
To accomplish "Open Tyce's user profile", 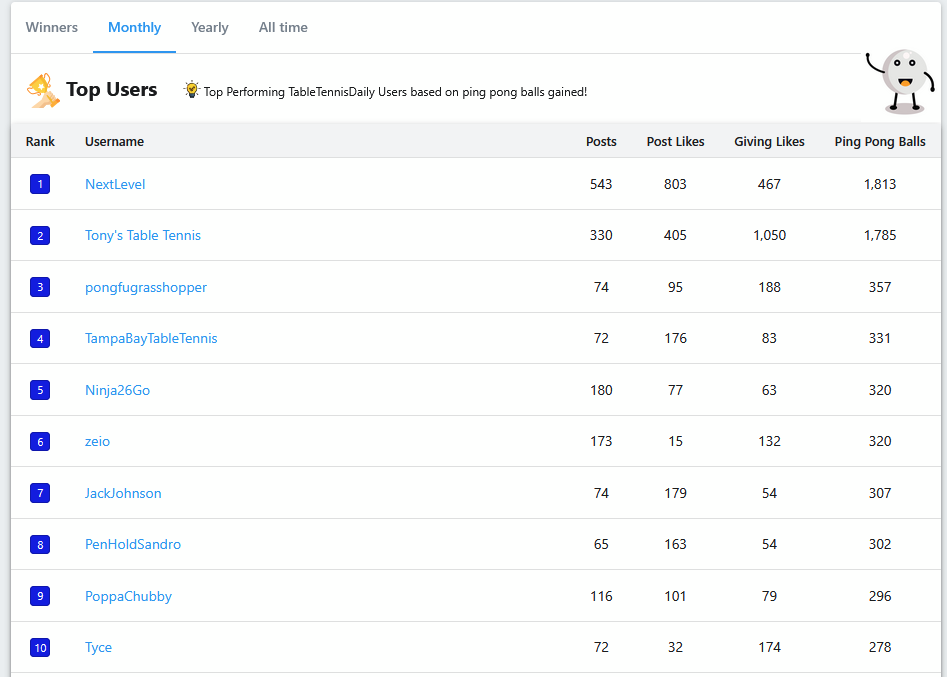I will tap(98, 648).
